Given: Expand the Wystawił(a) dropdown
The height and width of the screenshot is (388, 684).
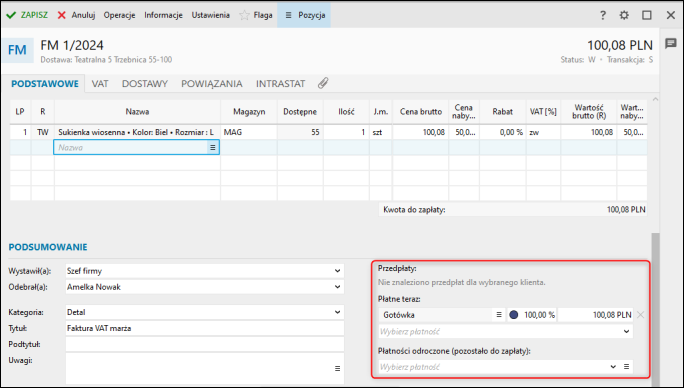Looking at the screenshot, I should pos(337,271).
